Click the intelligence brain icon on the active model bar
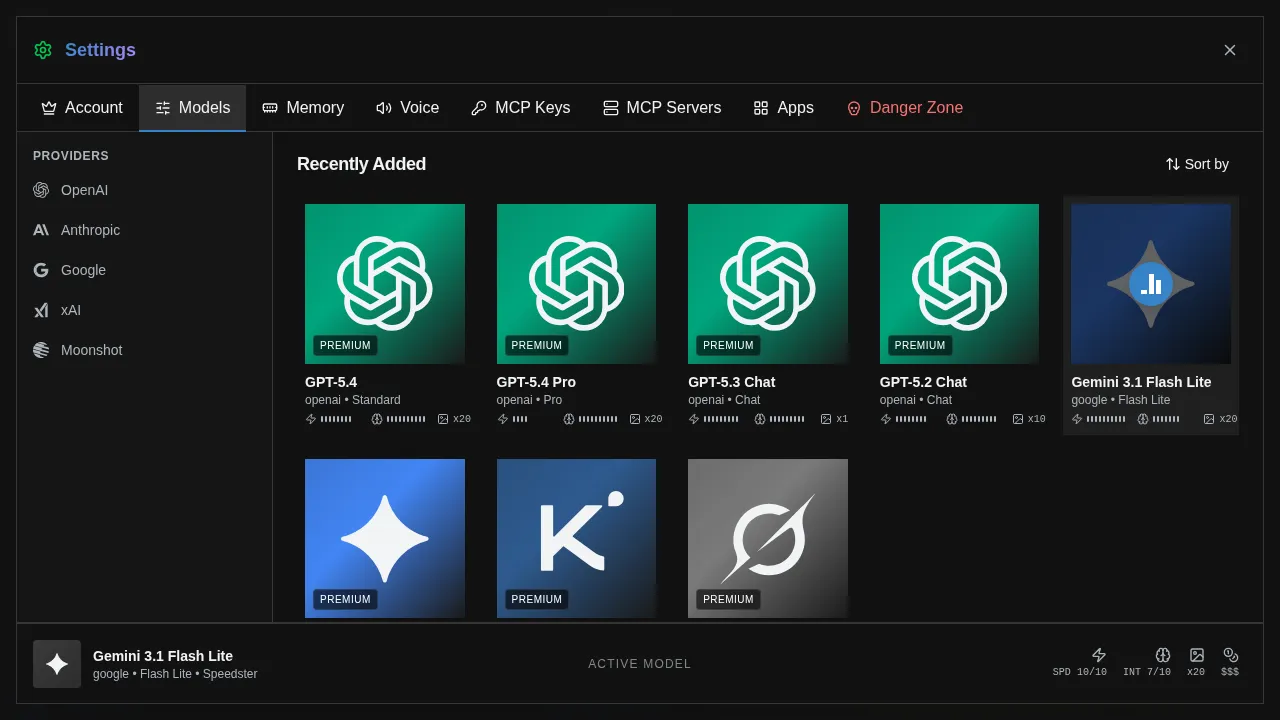Screen dimensions: 1280x720 click(1163, 655)
